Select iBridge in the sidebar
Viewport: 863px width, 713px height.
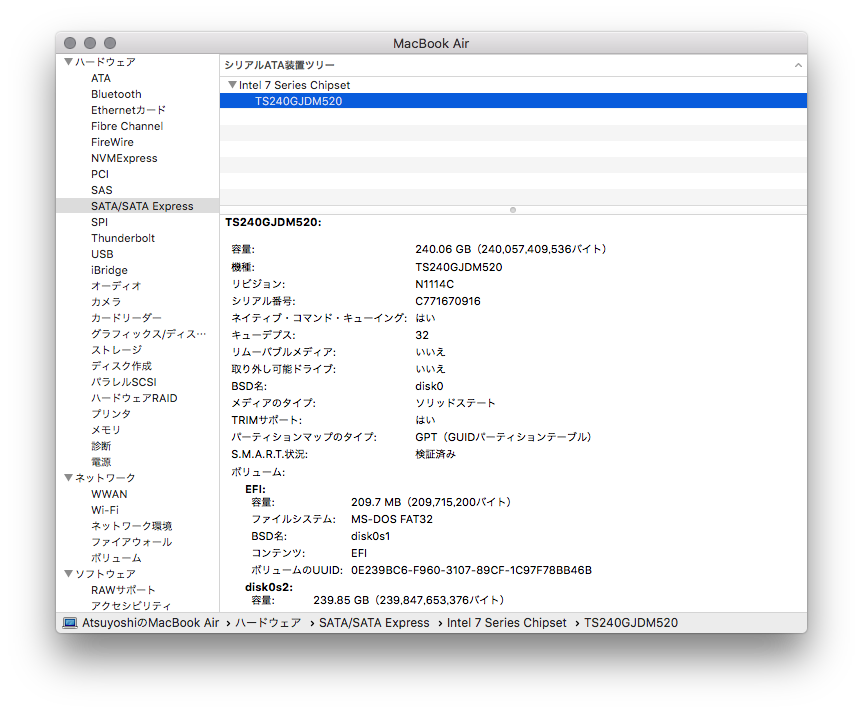pyautogui.click(x=109, y=270)
